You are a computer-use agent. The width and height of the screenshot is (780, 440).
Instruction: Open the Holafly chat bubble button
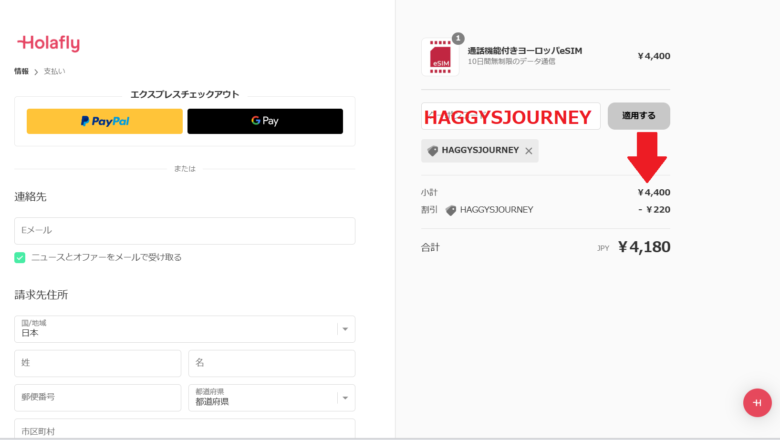[757, 403]
